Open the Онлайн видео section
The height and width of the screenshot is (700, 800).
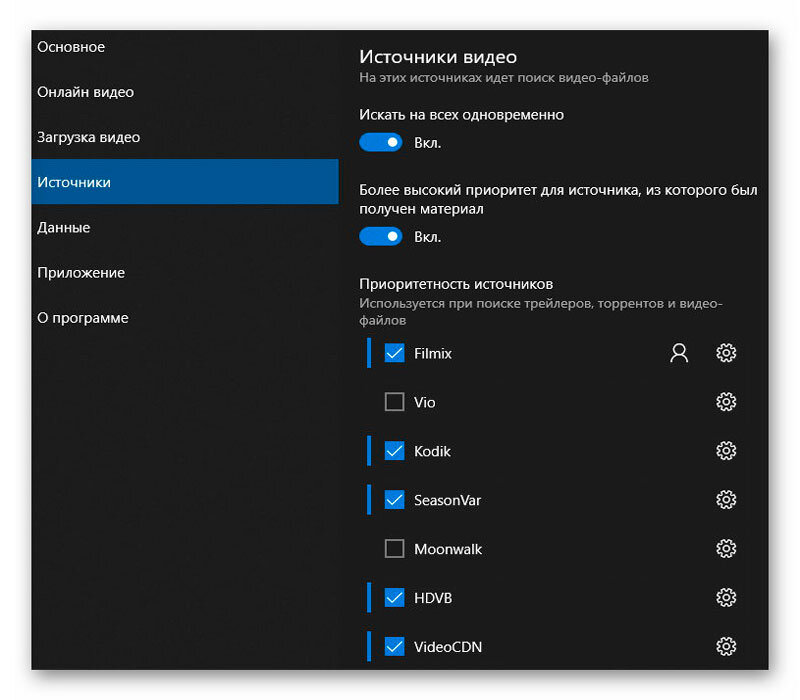80,92
